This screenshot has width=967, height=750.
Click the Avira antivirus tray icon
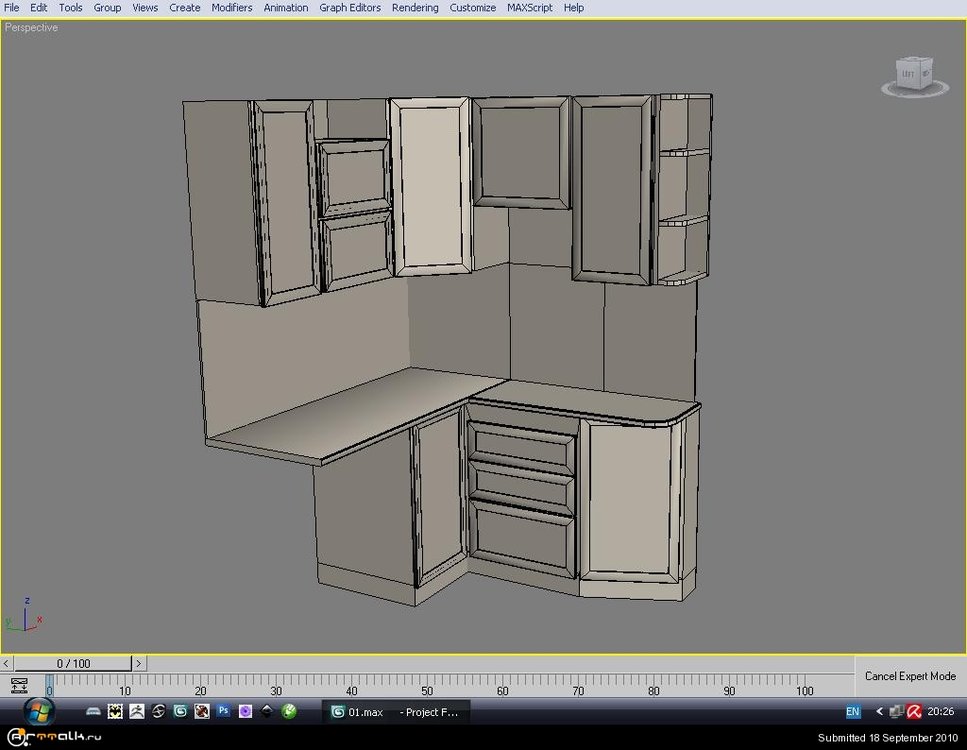pyautogui.click(x=913, y=712)
